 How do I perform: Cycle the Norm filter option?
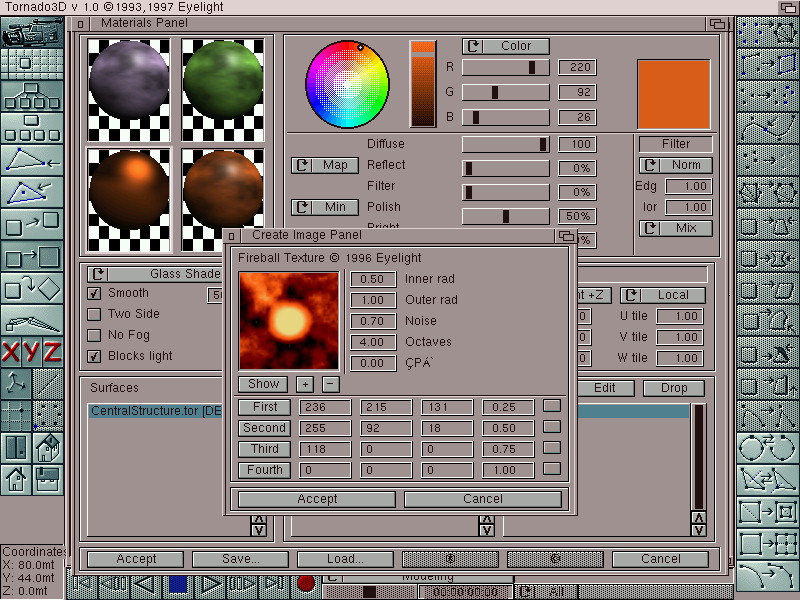click(x=676, y=165)
